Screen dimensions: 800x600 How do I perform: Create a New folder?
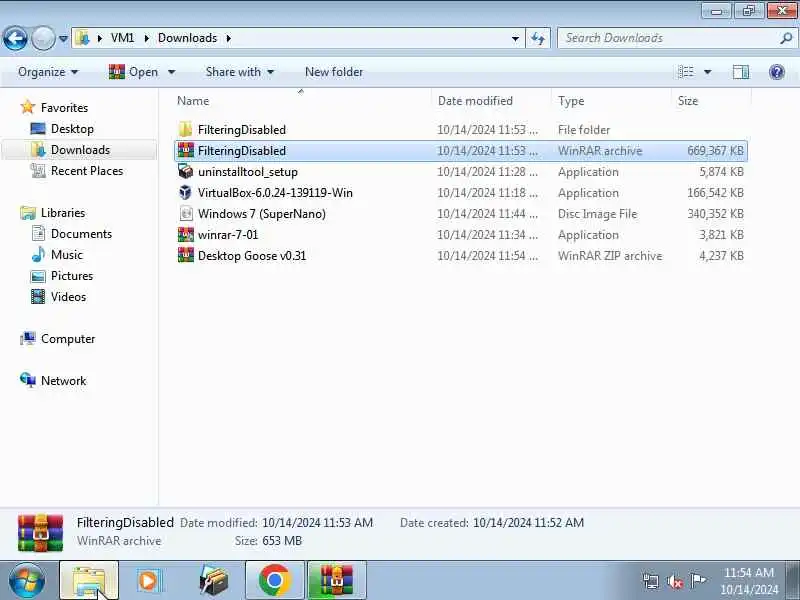(x=334, y=72)
